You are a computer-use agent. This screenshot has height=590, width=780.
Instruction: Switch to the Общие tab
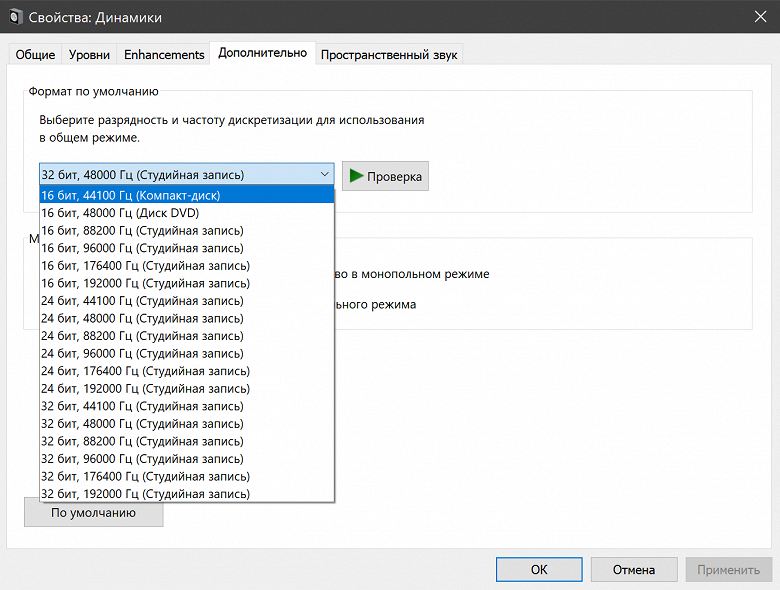35,54
